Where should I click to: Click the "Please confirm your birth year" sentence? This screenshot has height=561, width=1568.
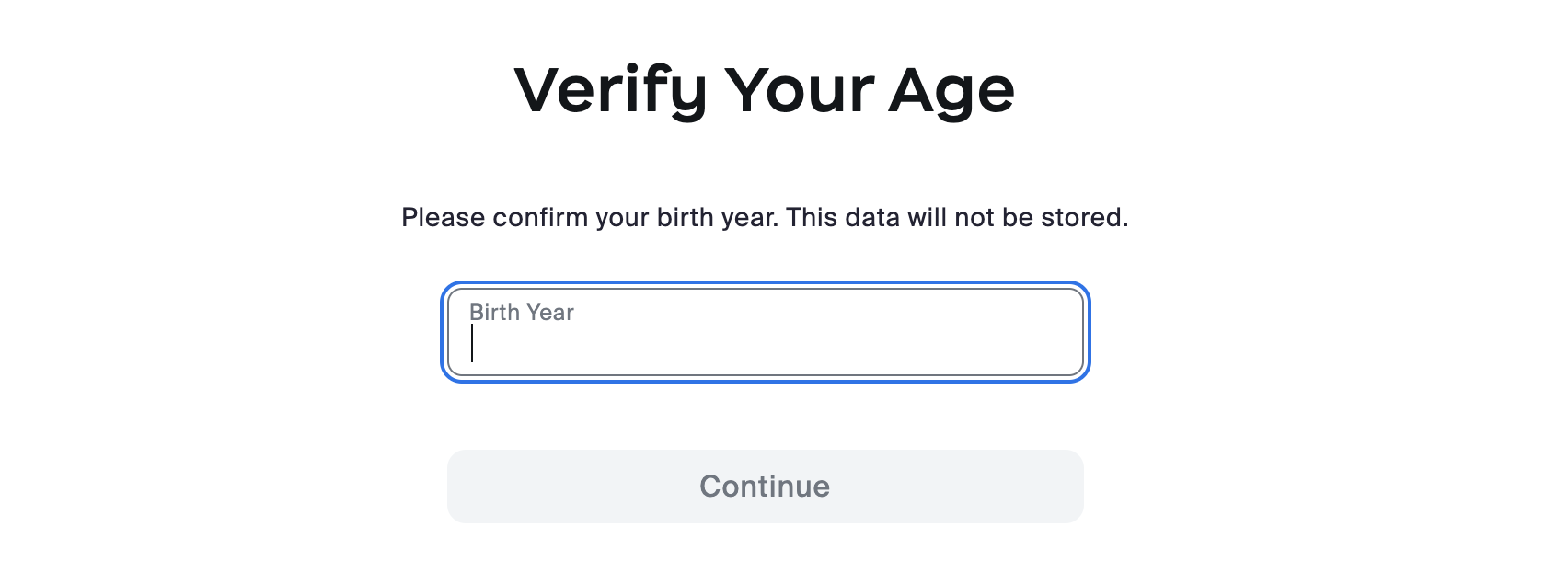pos(589,218)
